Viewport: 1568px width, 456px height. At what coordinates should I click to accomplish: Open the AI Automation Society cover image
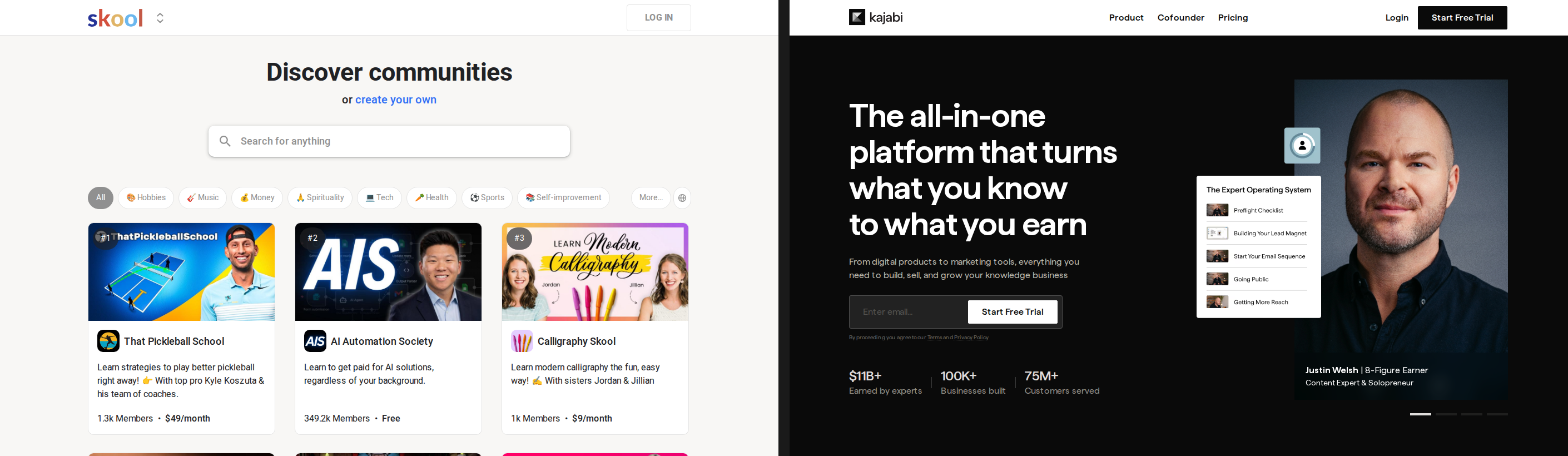pyautogui.click(x=388, y=271)
